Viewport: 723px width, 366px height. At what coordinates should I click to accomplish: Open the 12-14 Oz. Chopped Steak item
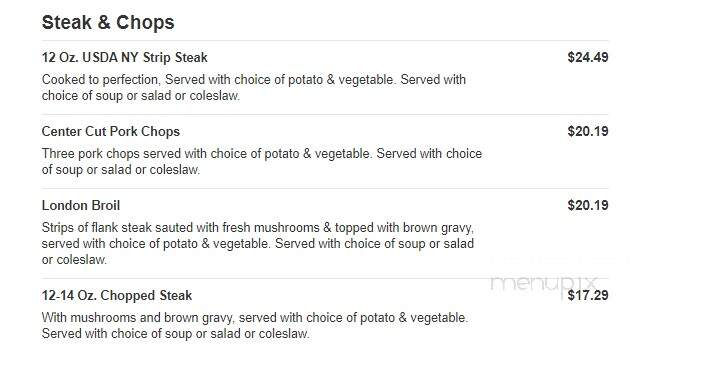pos(117,295)
